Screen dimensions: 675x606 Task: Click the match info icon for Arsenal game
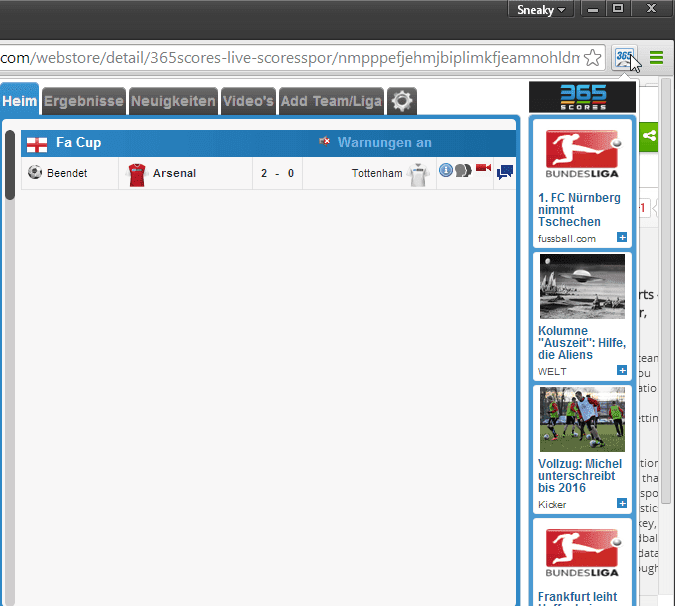[446, 170]
